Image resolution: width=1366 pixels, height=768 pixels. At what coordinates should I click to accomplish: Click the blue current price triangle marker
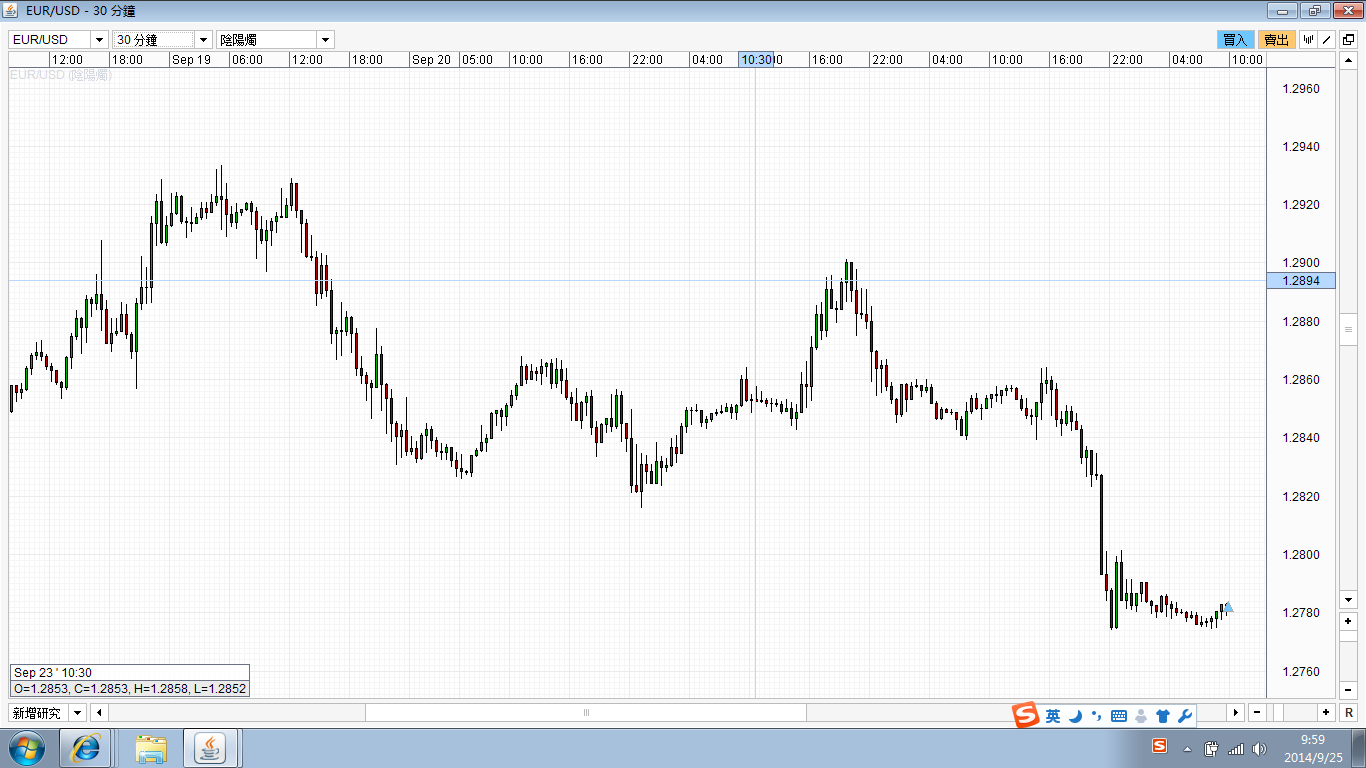click(1228, 607)
